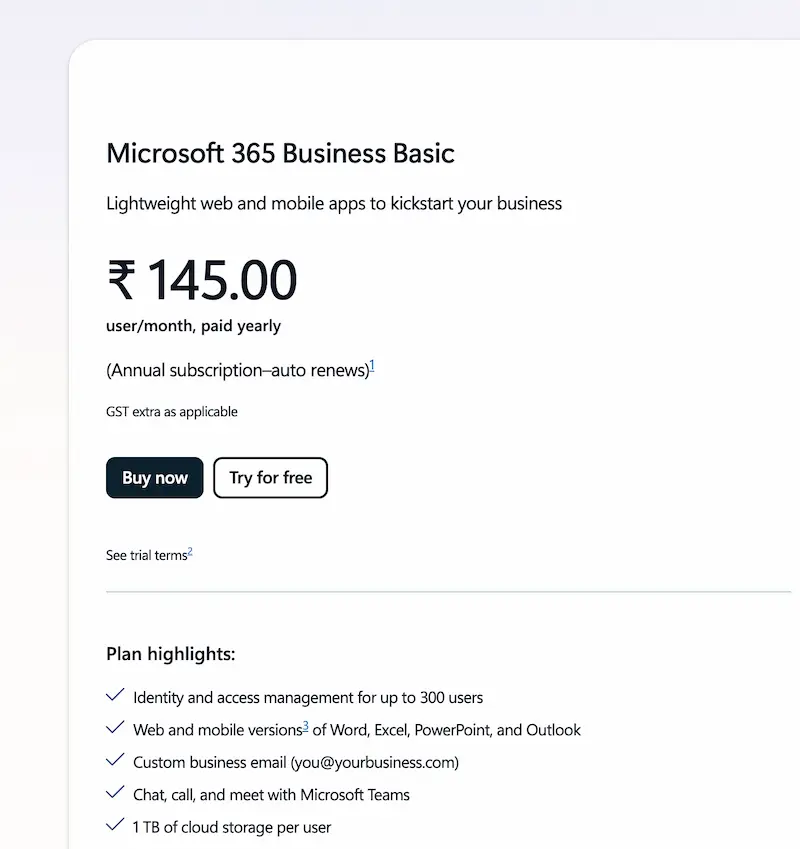Open footnote 3 after Web and mobile versions
This screenshot has height=849, width=800.
306,726
